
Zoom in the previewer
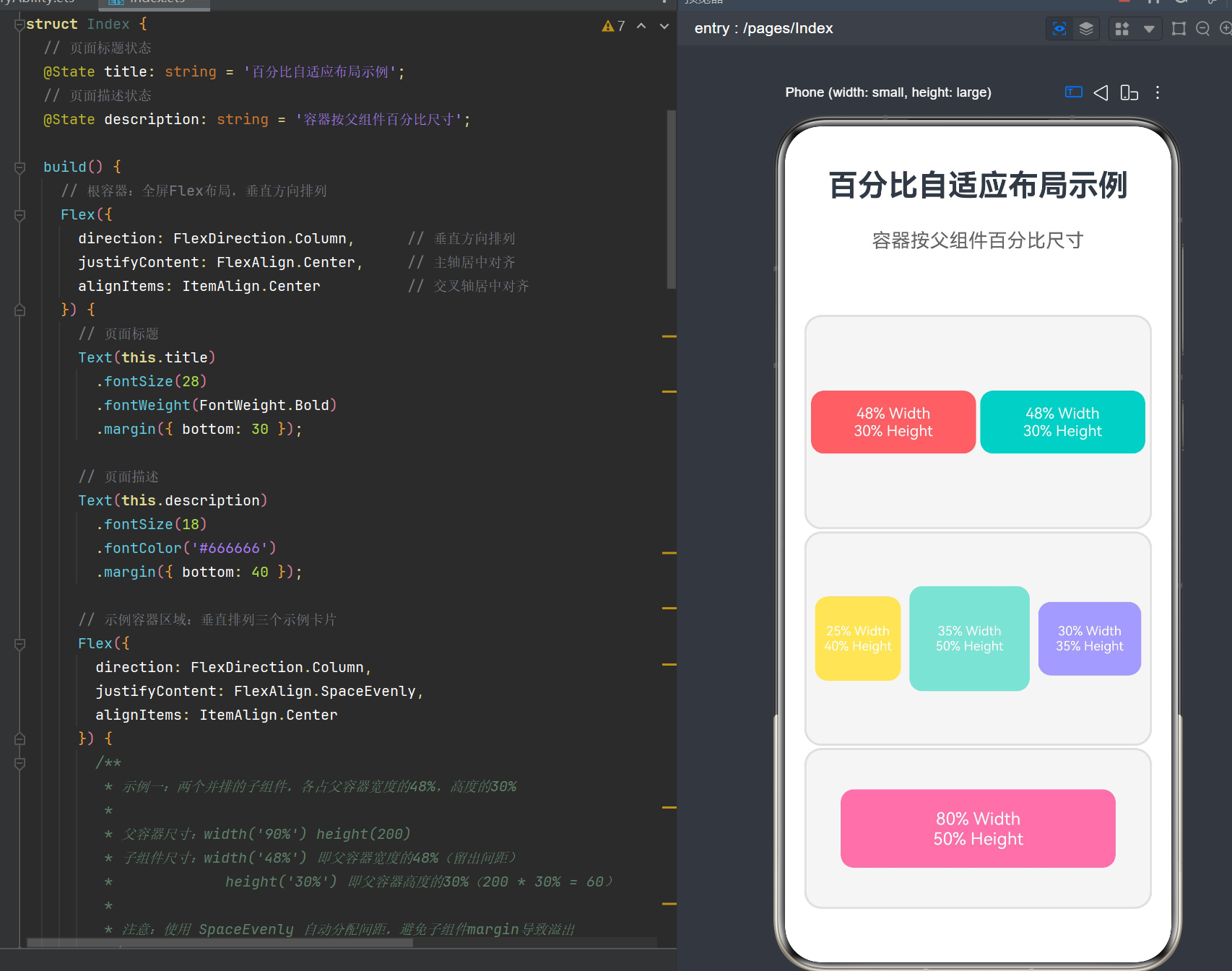tap(1226, 29)
